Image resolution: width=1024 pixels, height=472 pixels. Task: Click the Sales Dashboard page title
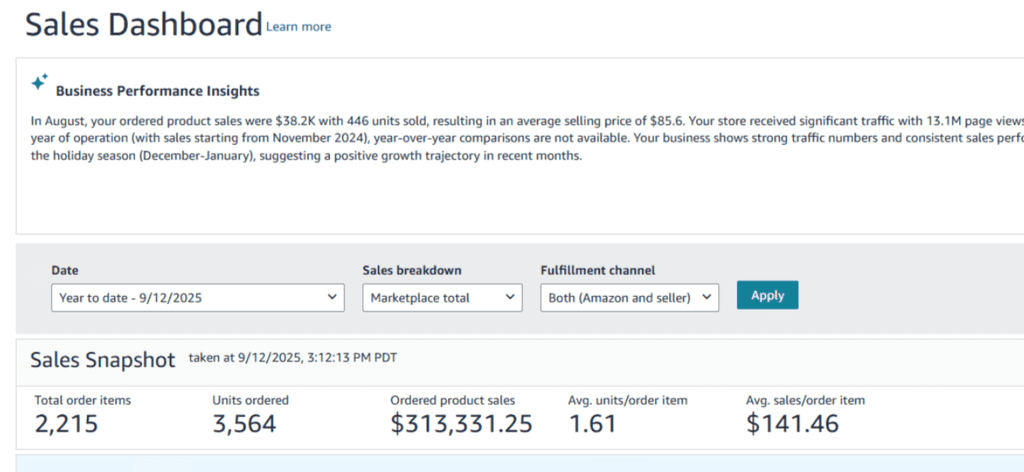(143, 25)
